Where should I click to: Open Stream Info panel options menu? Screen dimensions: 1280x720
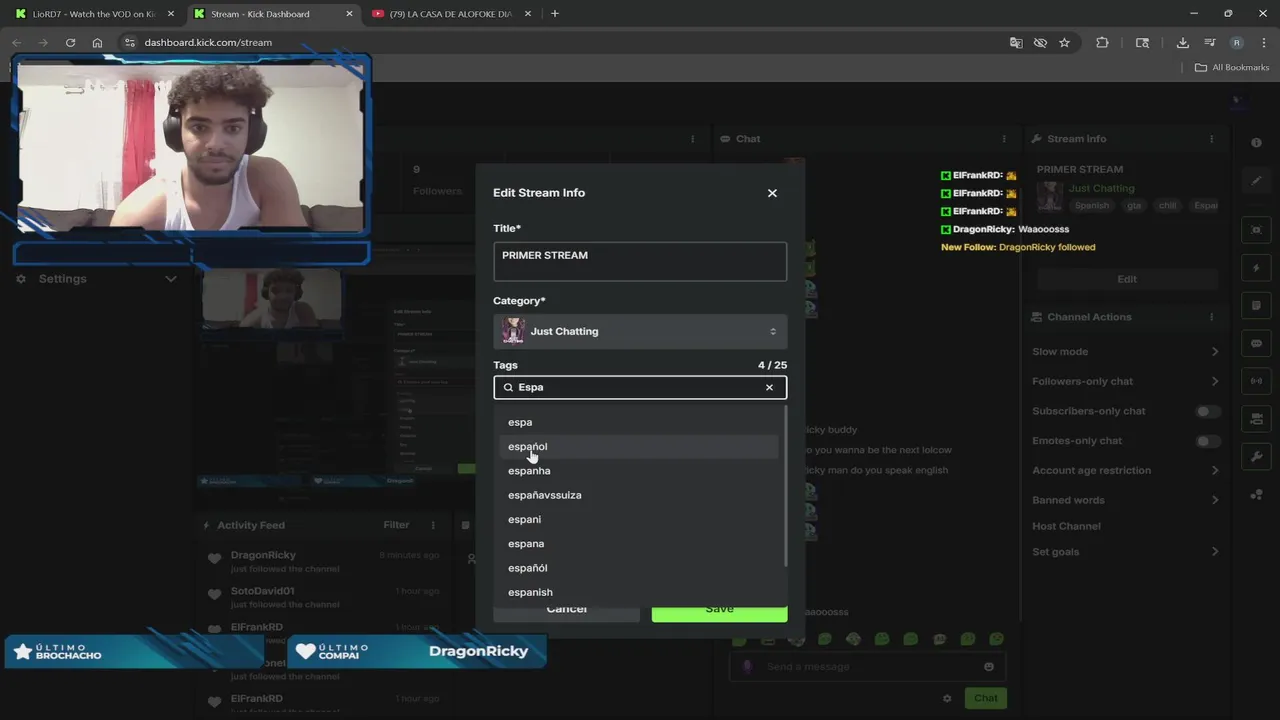[x=1211, y=139]
